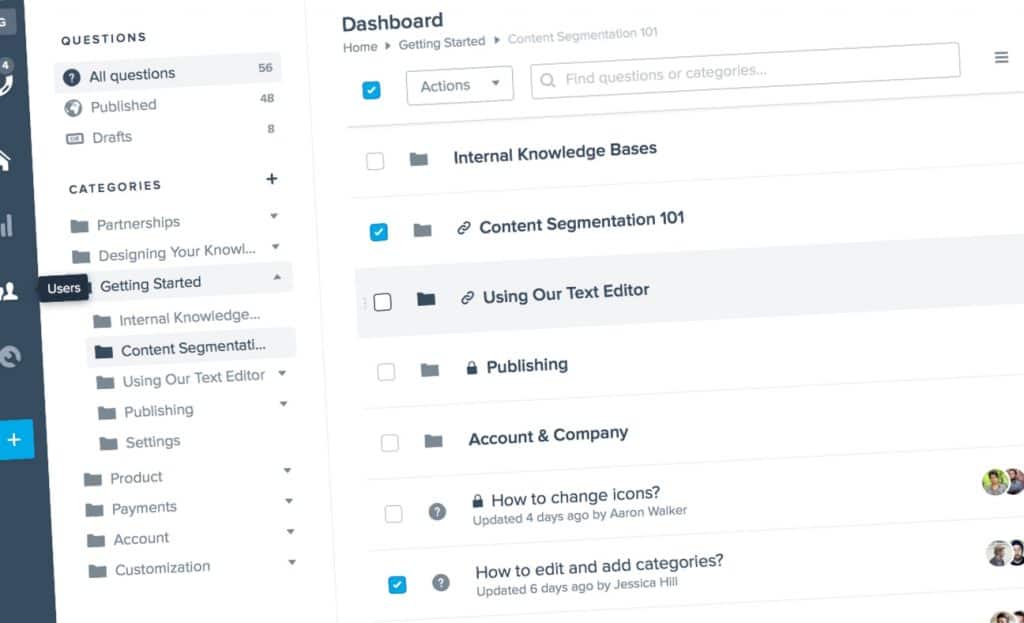Expand the Customization category arrow
1024x623 pixels.
click(x=292, y=562)
